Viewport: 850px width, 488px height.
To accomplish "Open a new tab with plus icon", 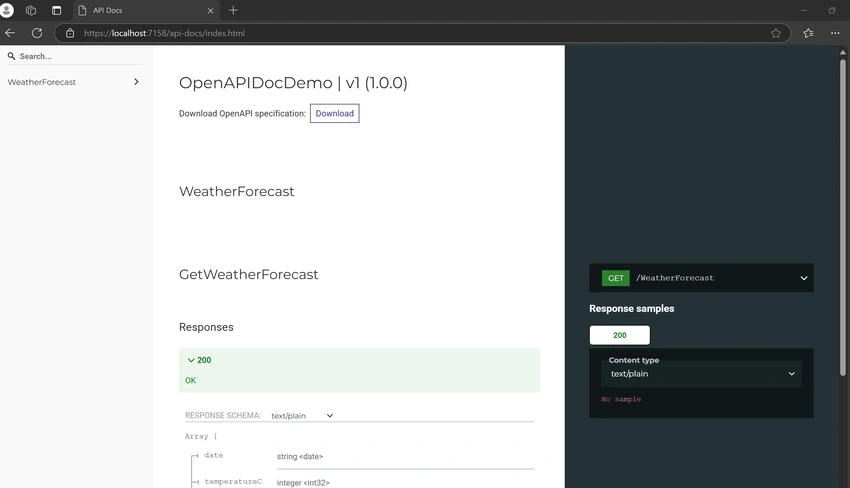I will pos(233,10).
